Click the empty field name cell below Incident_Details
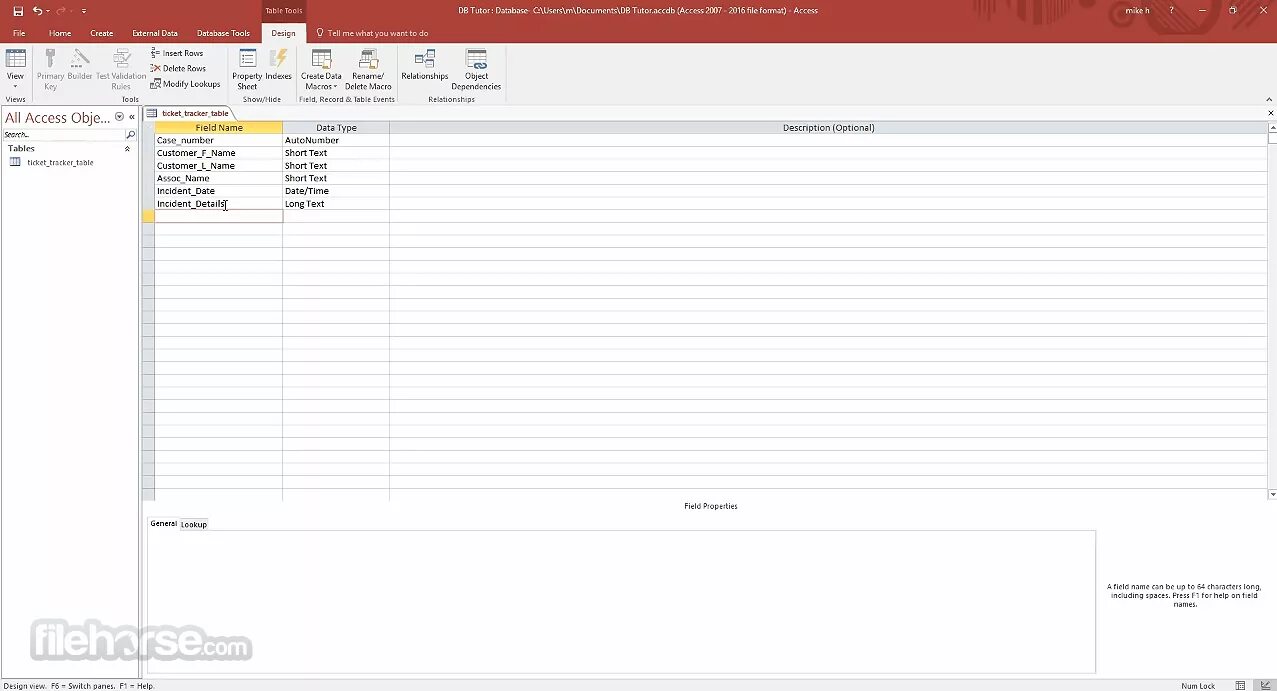 (219, 216)
